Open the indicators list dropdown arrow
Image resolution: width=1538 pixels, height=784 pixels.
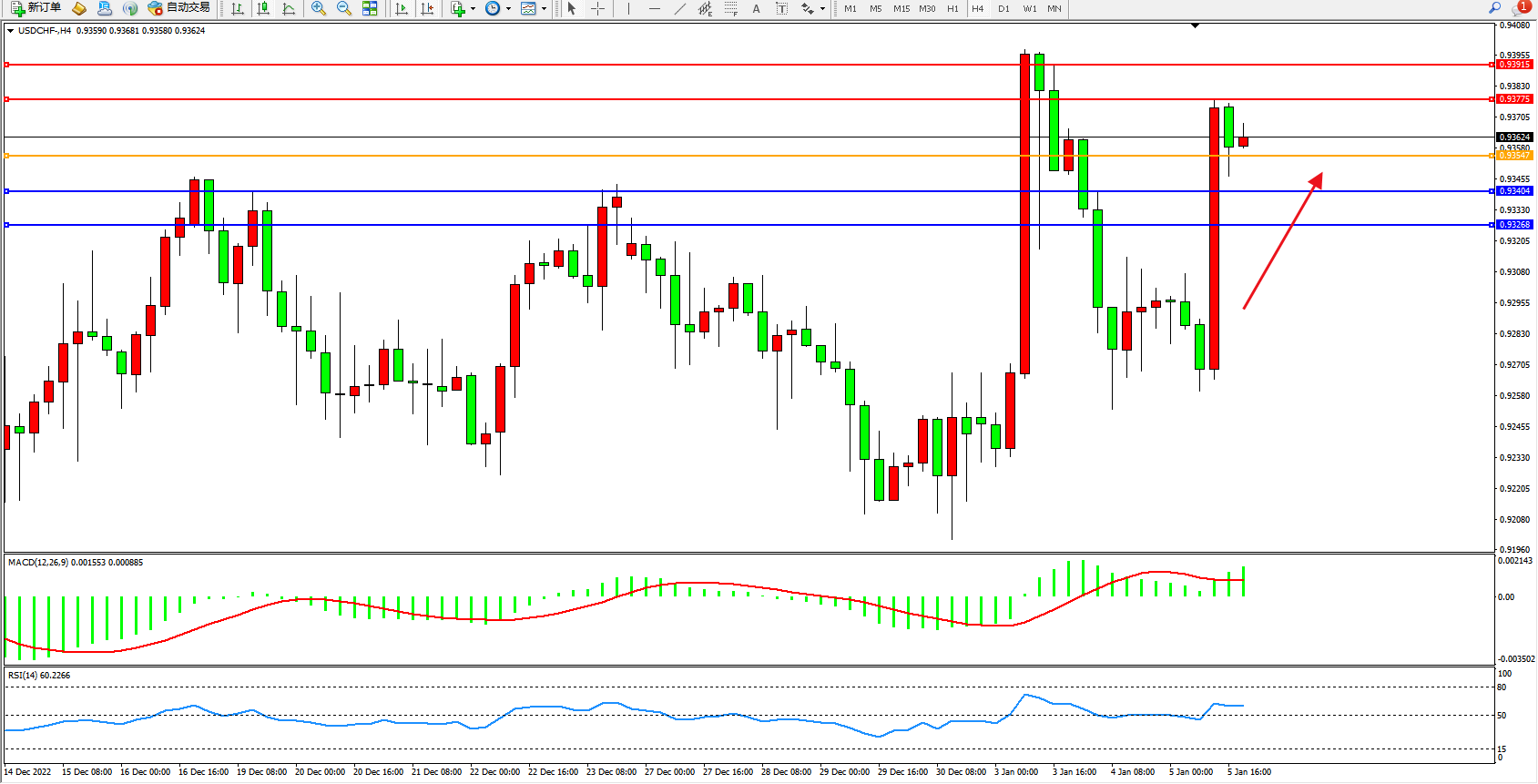point(473,9)
